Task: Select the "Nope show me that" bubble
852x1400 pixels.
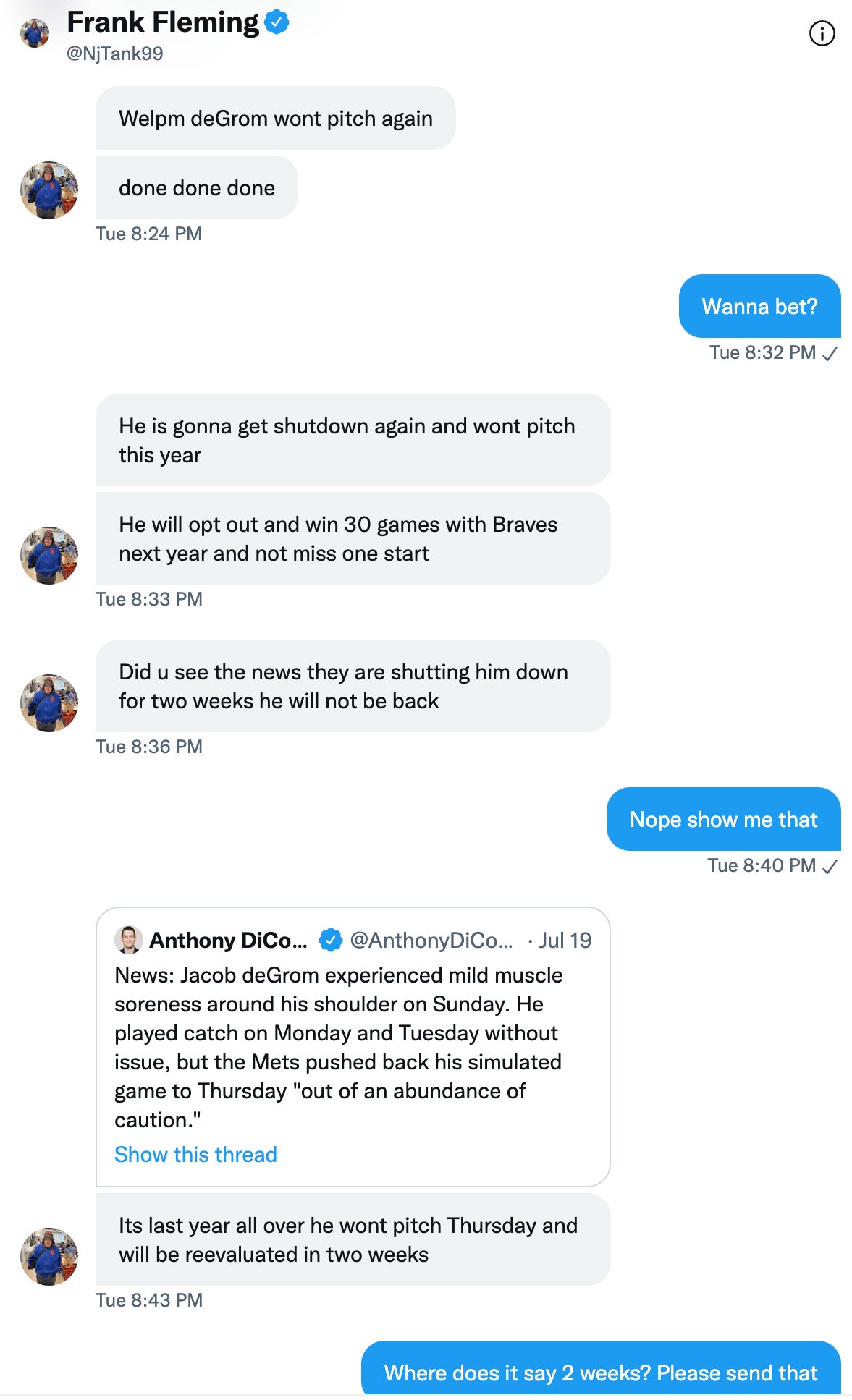Action: point(723,819)
